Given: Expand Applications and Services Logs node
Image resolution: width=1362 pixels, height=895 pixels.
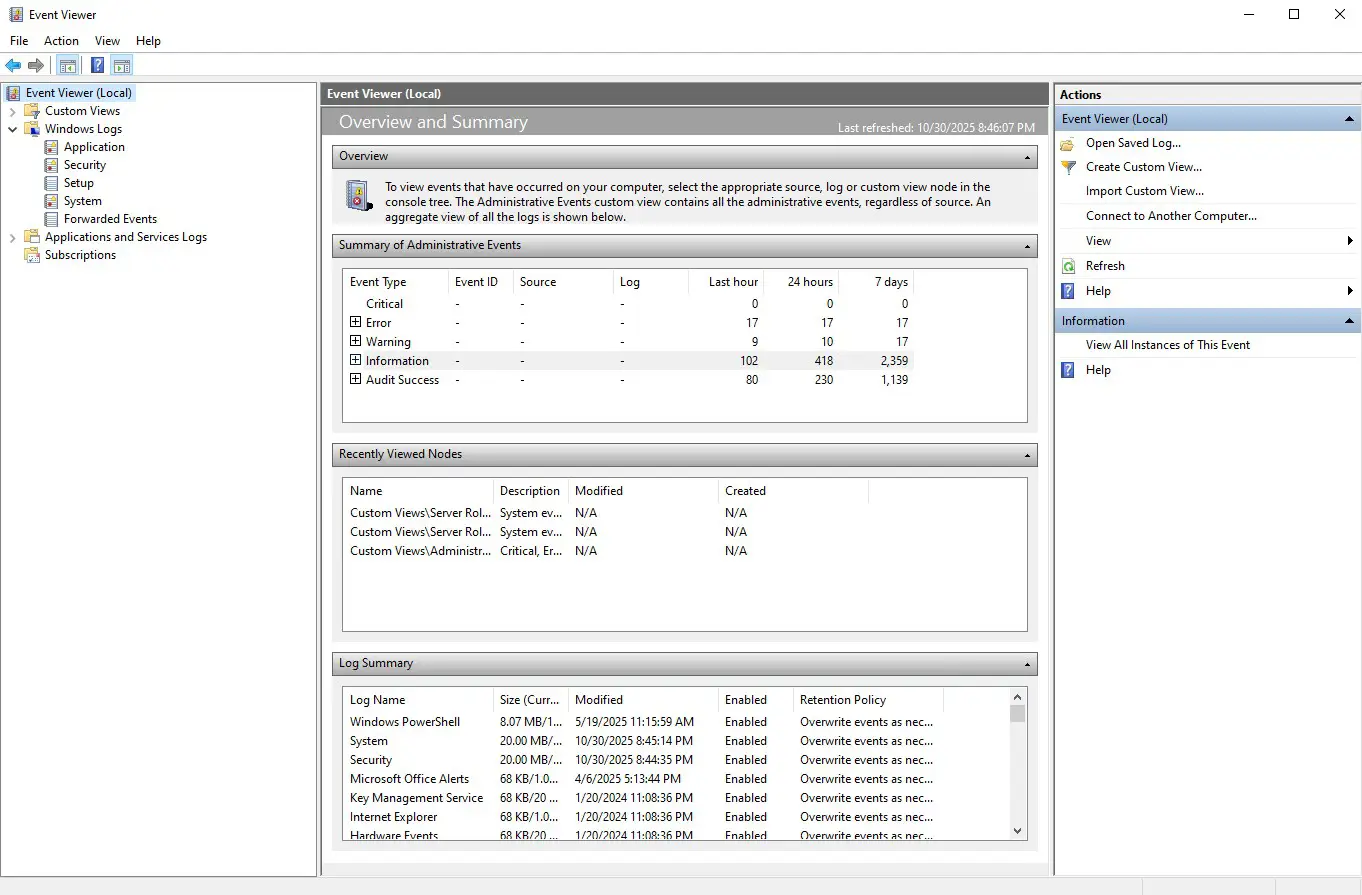Looking at the screenshot, I should 13,237.
